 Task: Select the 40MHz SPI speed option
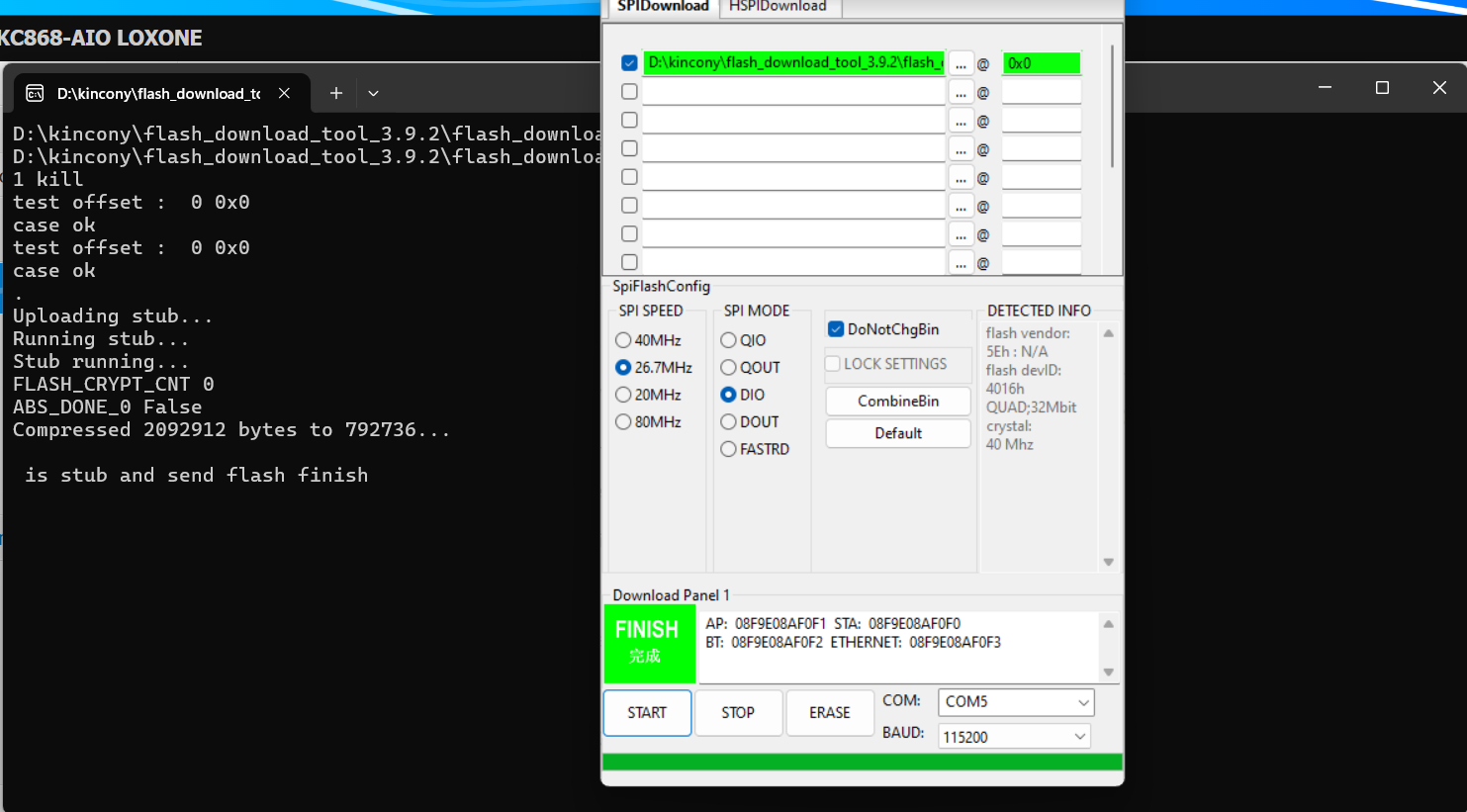click(623, 340)
